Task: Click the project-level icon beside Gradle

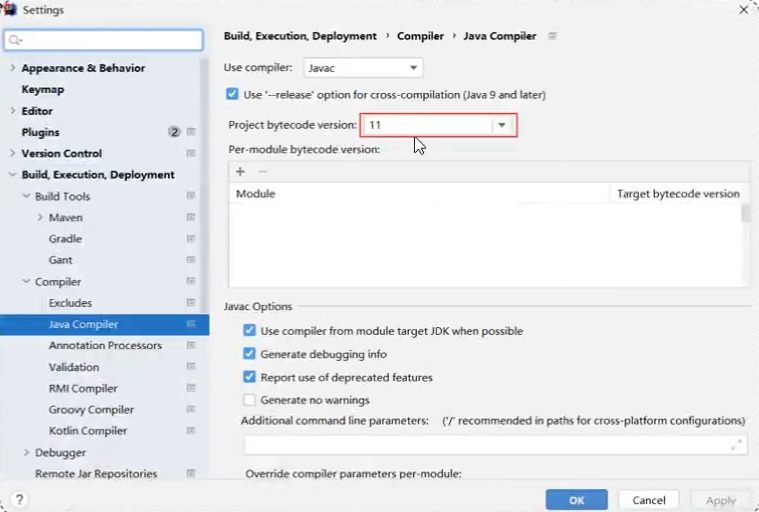Action: coord(191,239)
